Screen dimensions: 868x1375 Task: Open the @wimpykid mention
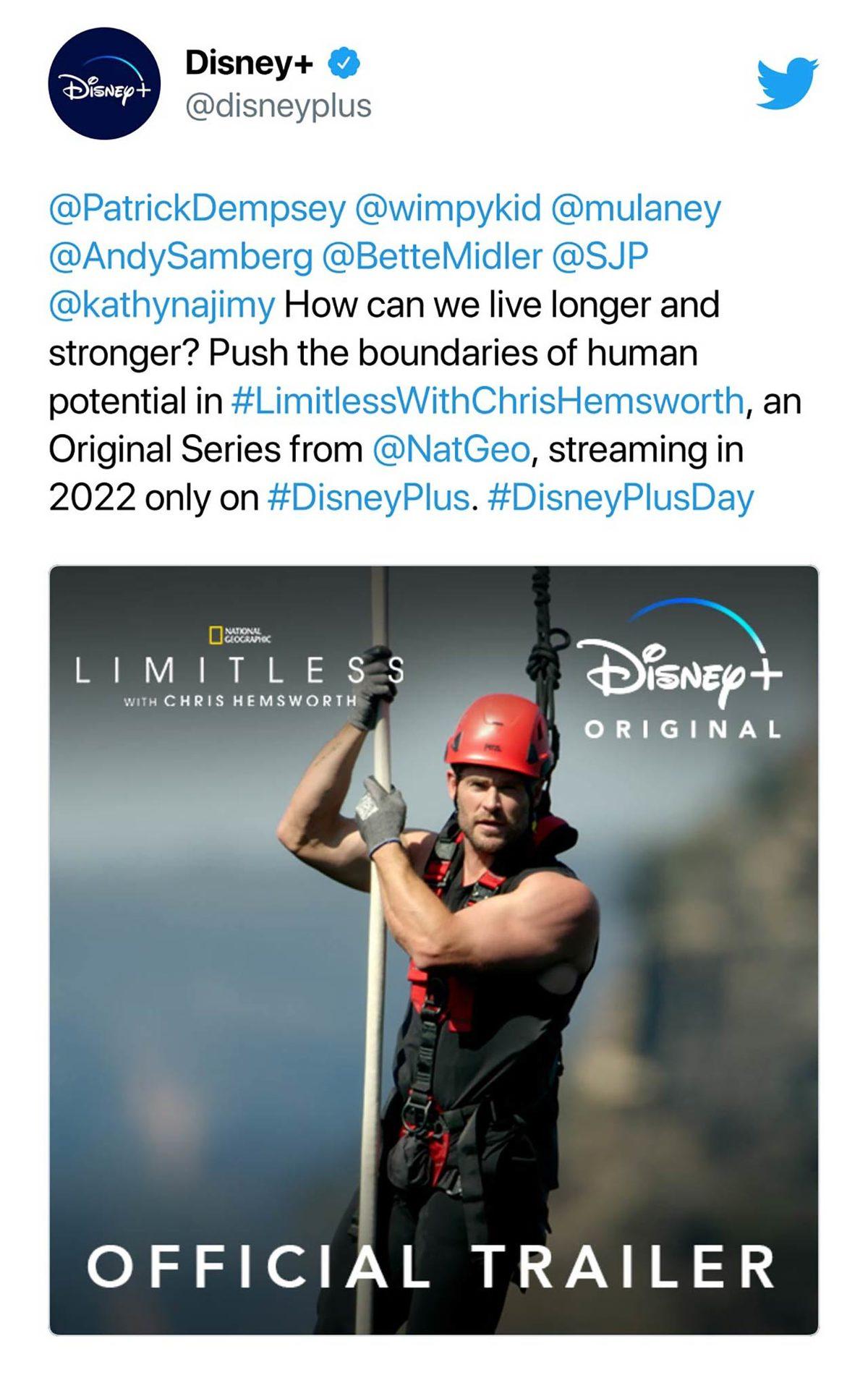(448, 209)
